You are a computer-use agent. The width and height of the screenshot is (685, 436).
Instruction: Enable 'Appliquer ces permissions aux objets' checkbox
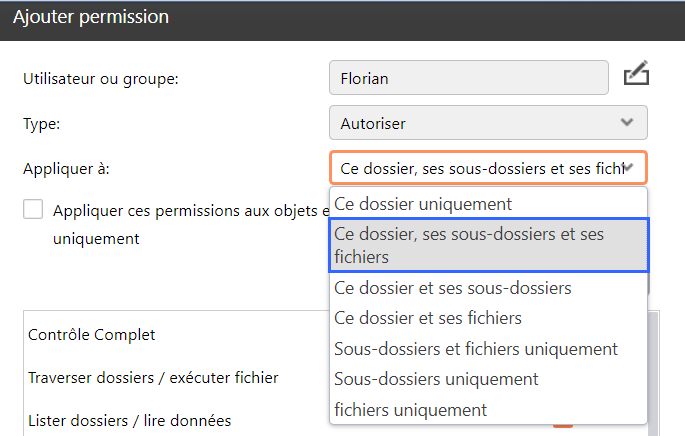click(34, 209)
